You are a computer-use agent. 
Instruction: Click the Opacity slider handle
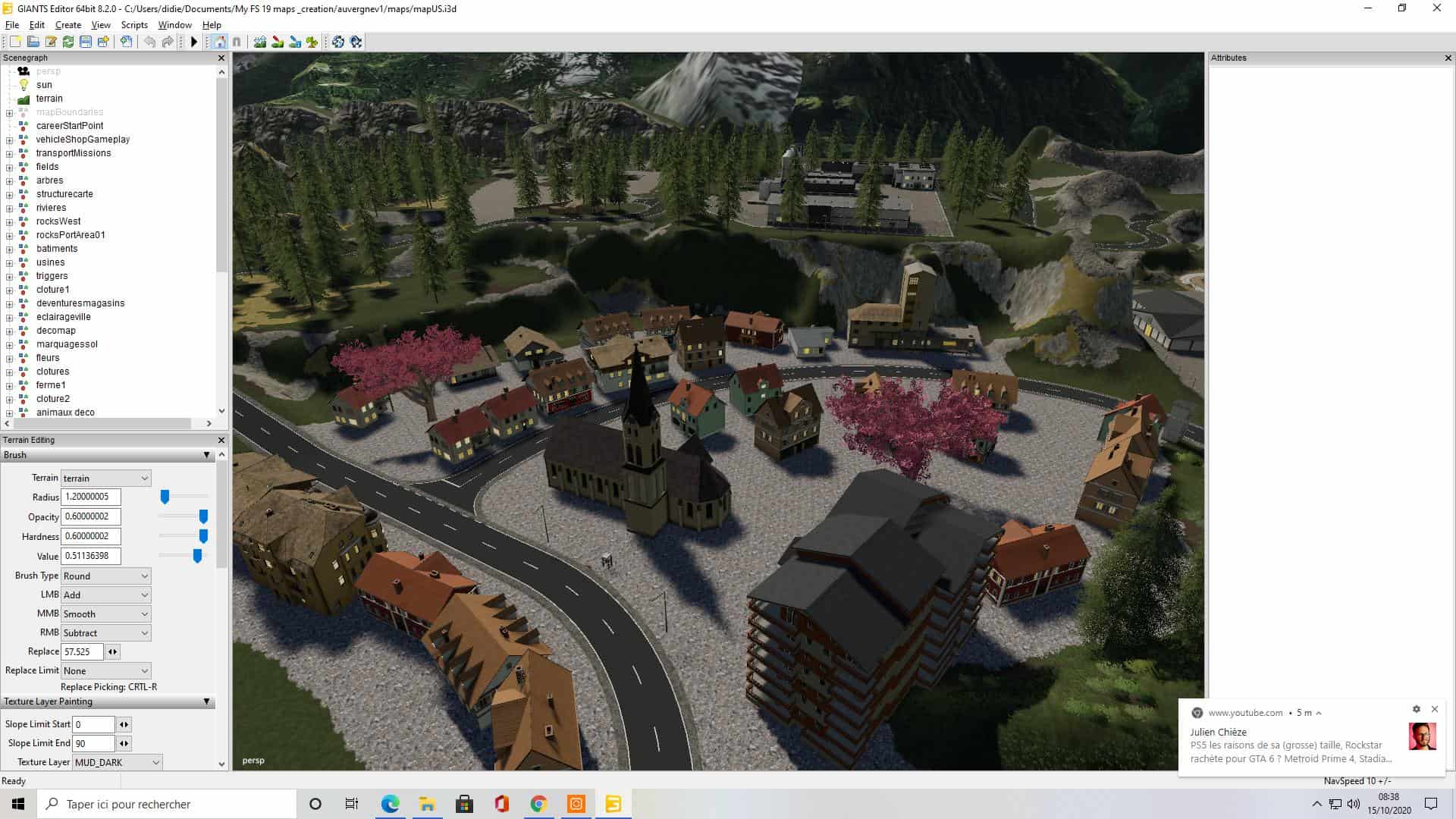coord(203,516)
